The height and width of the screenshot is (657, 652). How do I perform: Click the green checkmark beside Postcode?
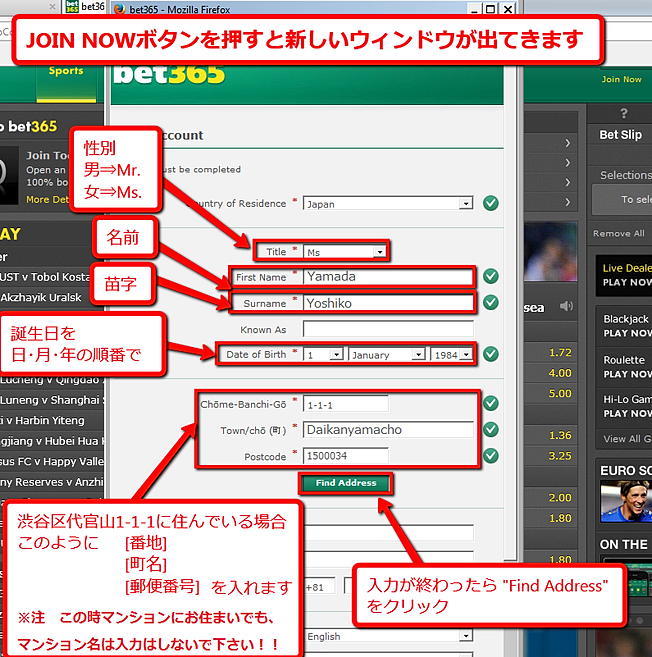point(491,455)
